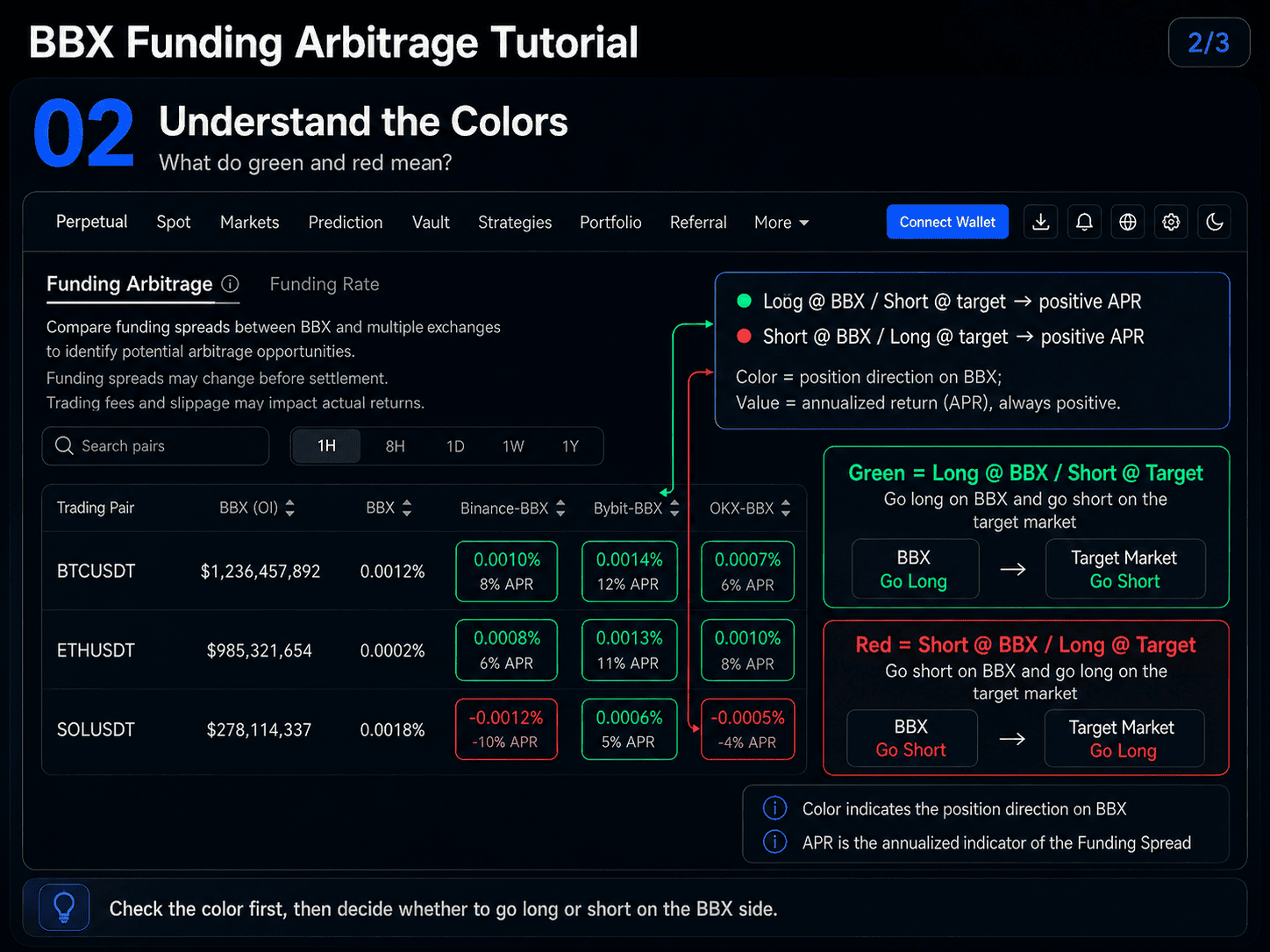Click the $278,114,337 open interest value
The height and width of the screenshot is (952, 1270).
[x=259, y=729]
